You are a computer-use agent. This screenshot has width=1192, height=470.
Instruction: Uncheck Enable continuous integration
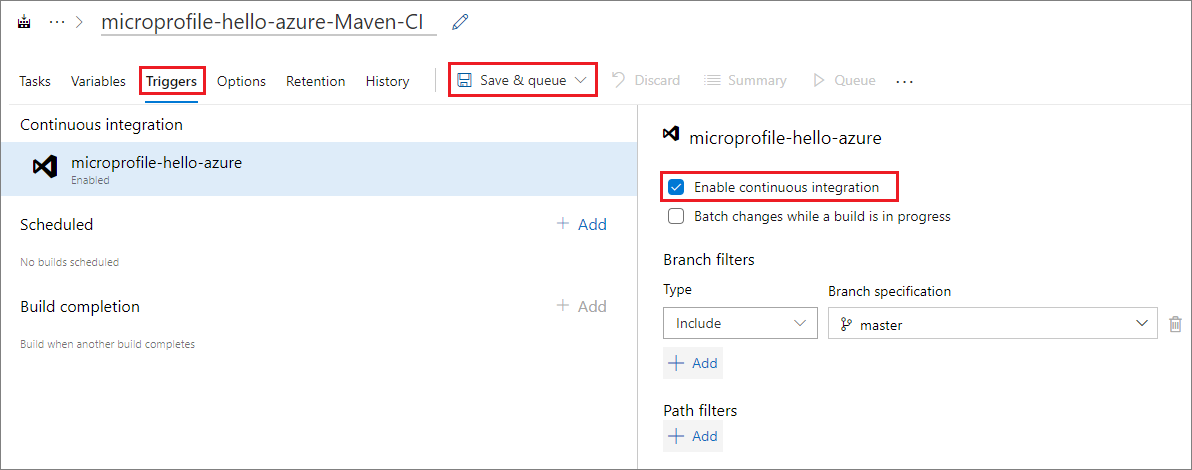[x=676, y=187]
